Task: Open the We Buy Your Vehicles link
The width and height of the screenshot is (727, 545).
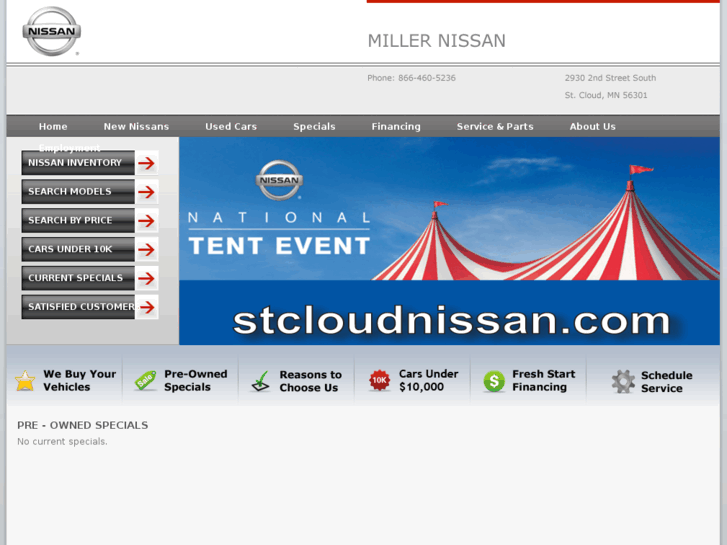Action: (79, 380)
